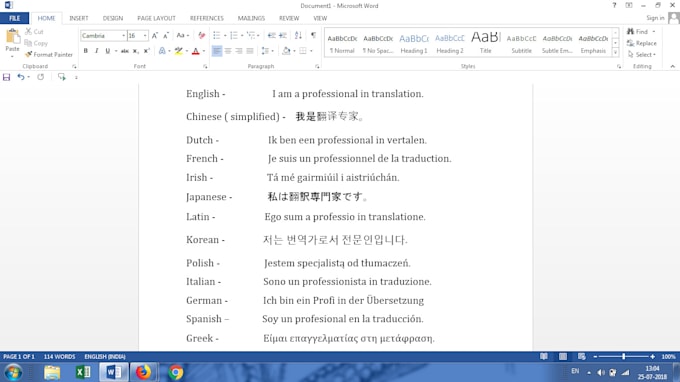Collapse the ribbon arrow
This screenshot has height=382, width=680.
coord(673,66)
